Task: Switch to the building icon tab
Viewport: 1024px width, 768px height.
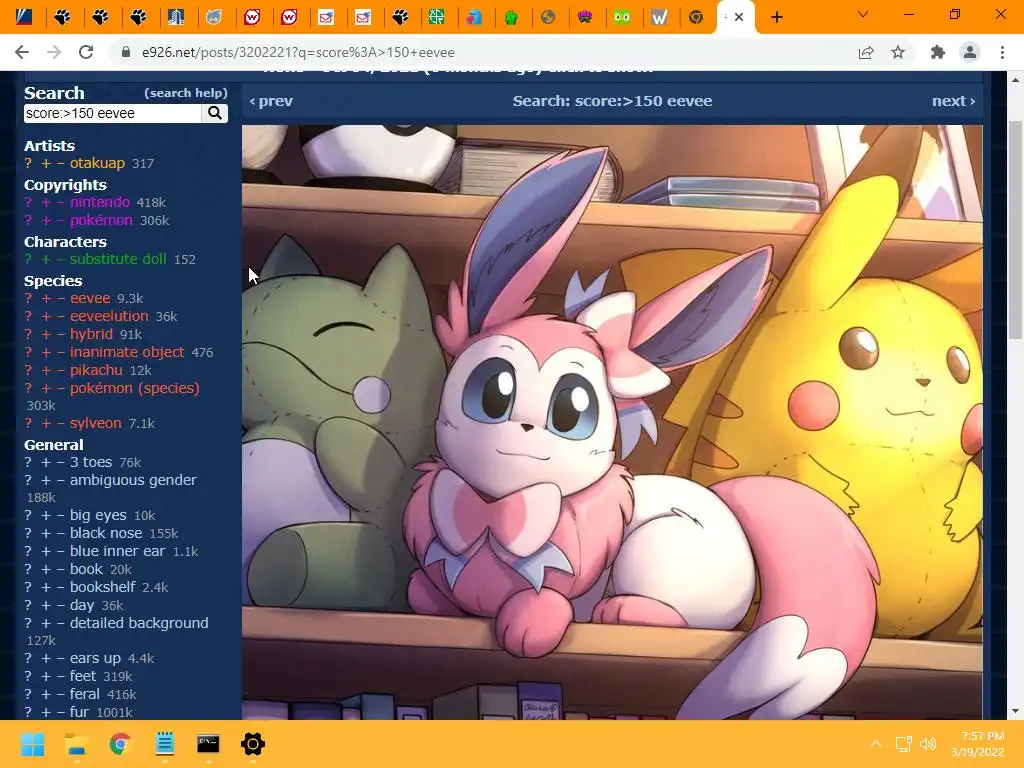Action: pos(176,17)
